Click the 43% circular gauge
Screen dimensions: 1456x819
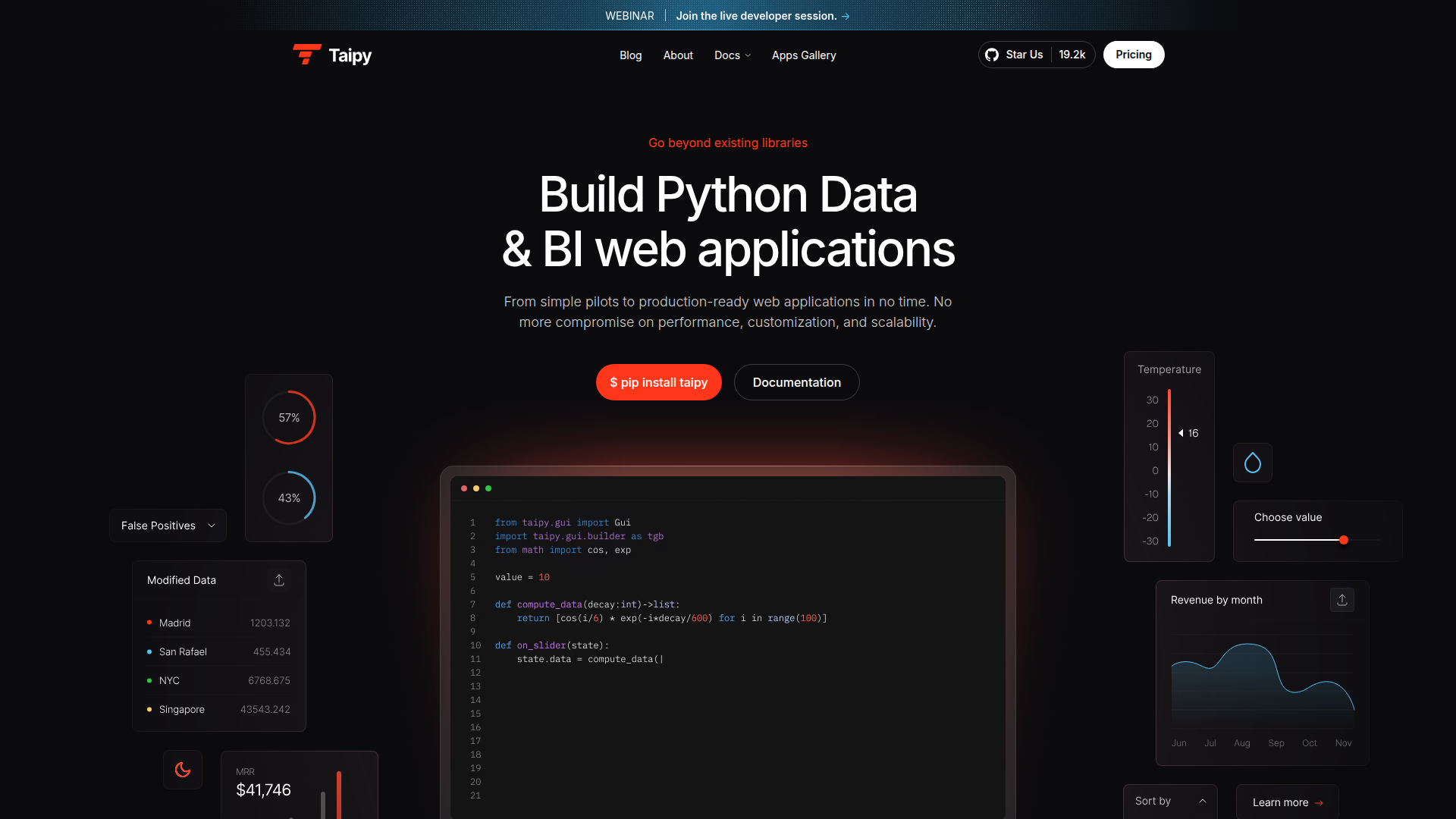(x=289, y=497)
